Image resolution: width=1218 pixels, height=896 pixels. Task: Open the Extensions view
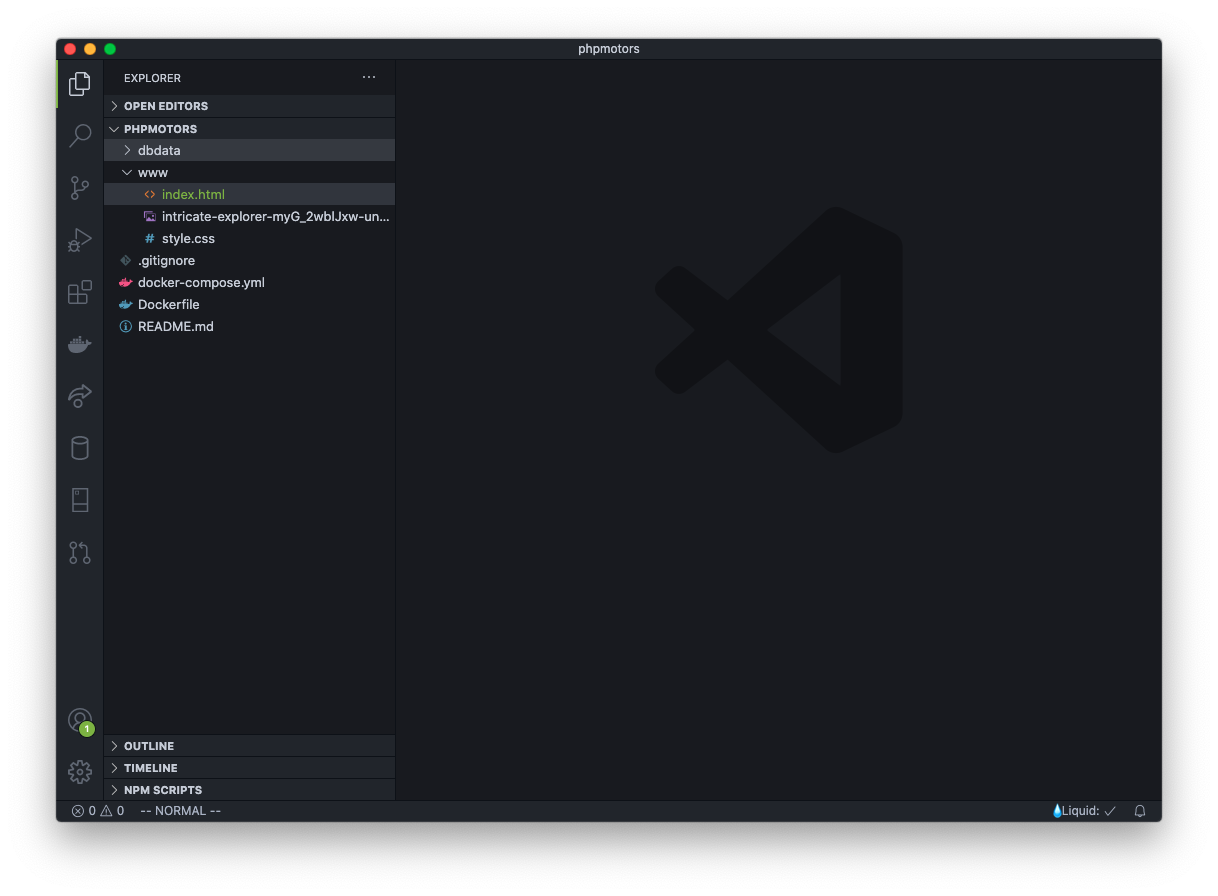click(80, 292)
